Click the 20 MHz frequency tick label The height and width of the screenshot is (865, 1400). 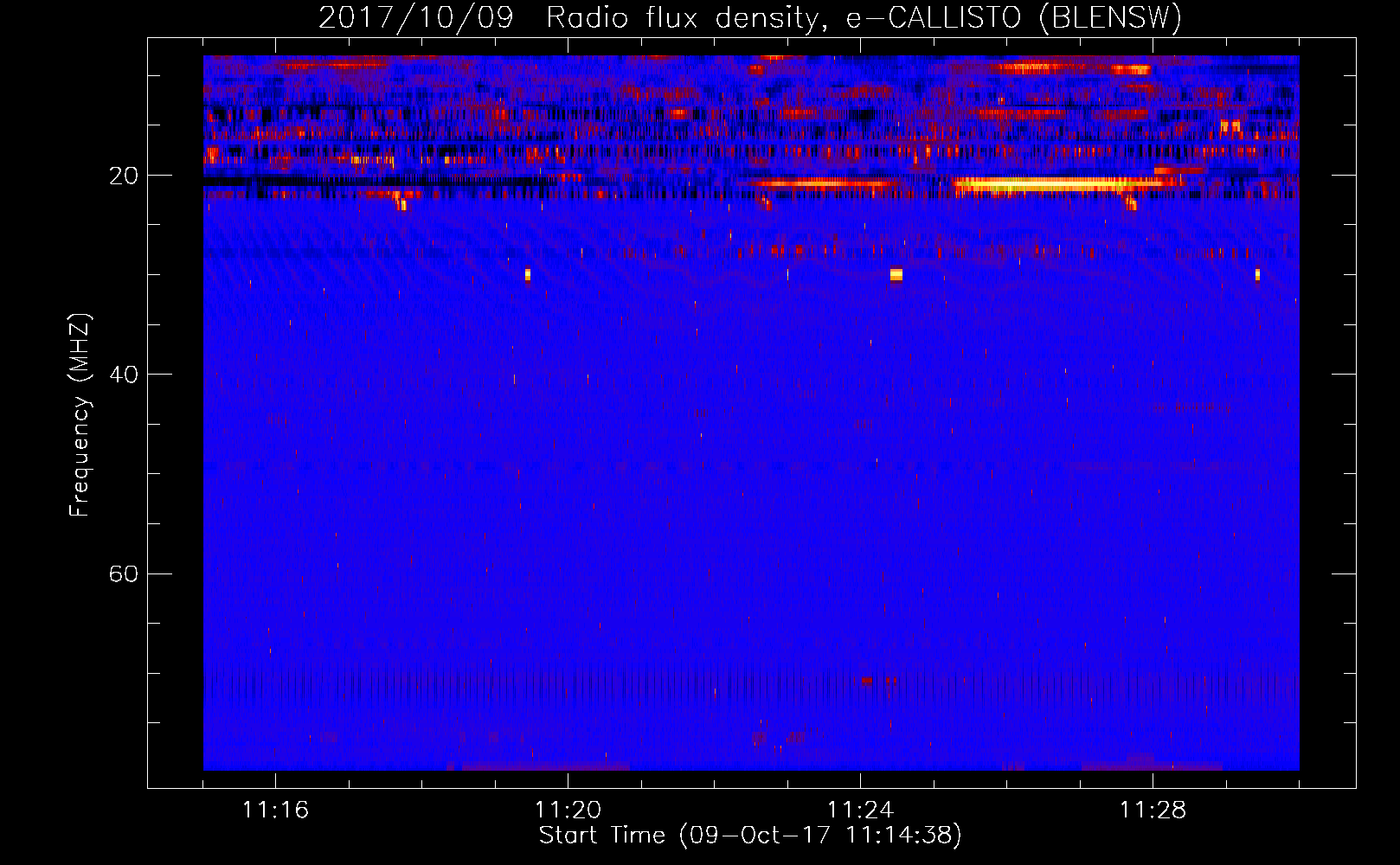(x=123, y=176)
